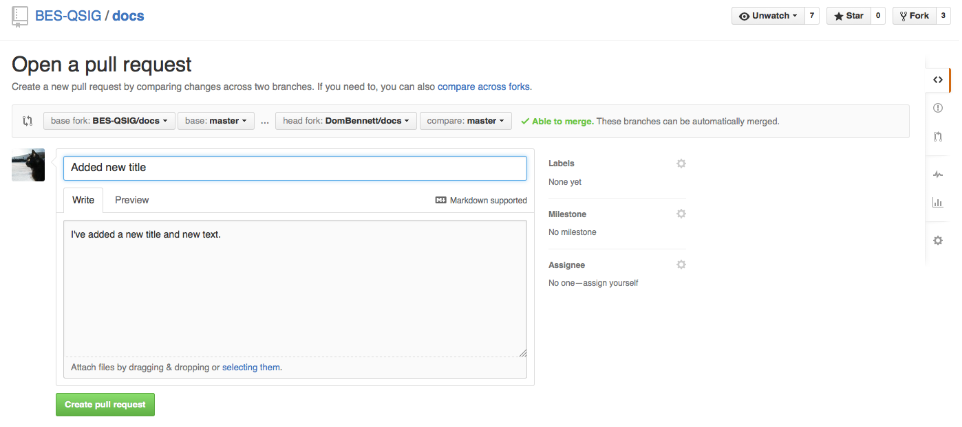Switch to the Preview tab
Screen dimensions: 962x427
pos(132,200)
